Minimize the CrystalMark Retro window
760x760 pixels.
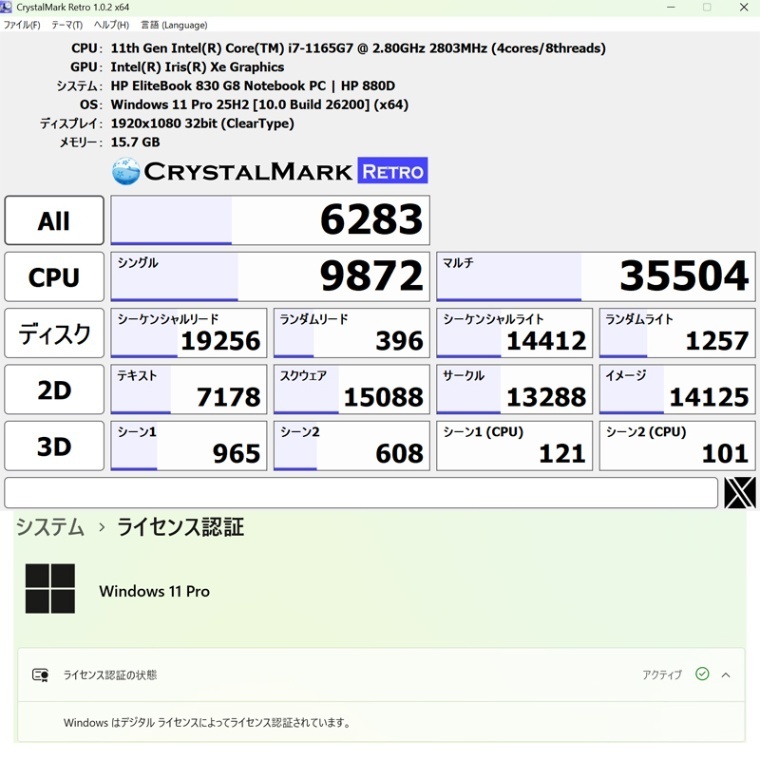click(x=671, y=7)
